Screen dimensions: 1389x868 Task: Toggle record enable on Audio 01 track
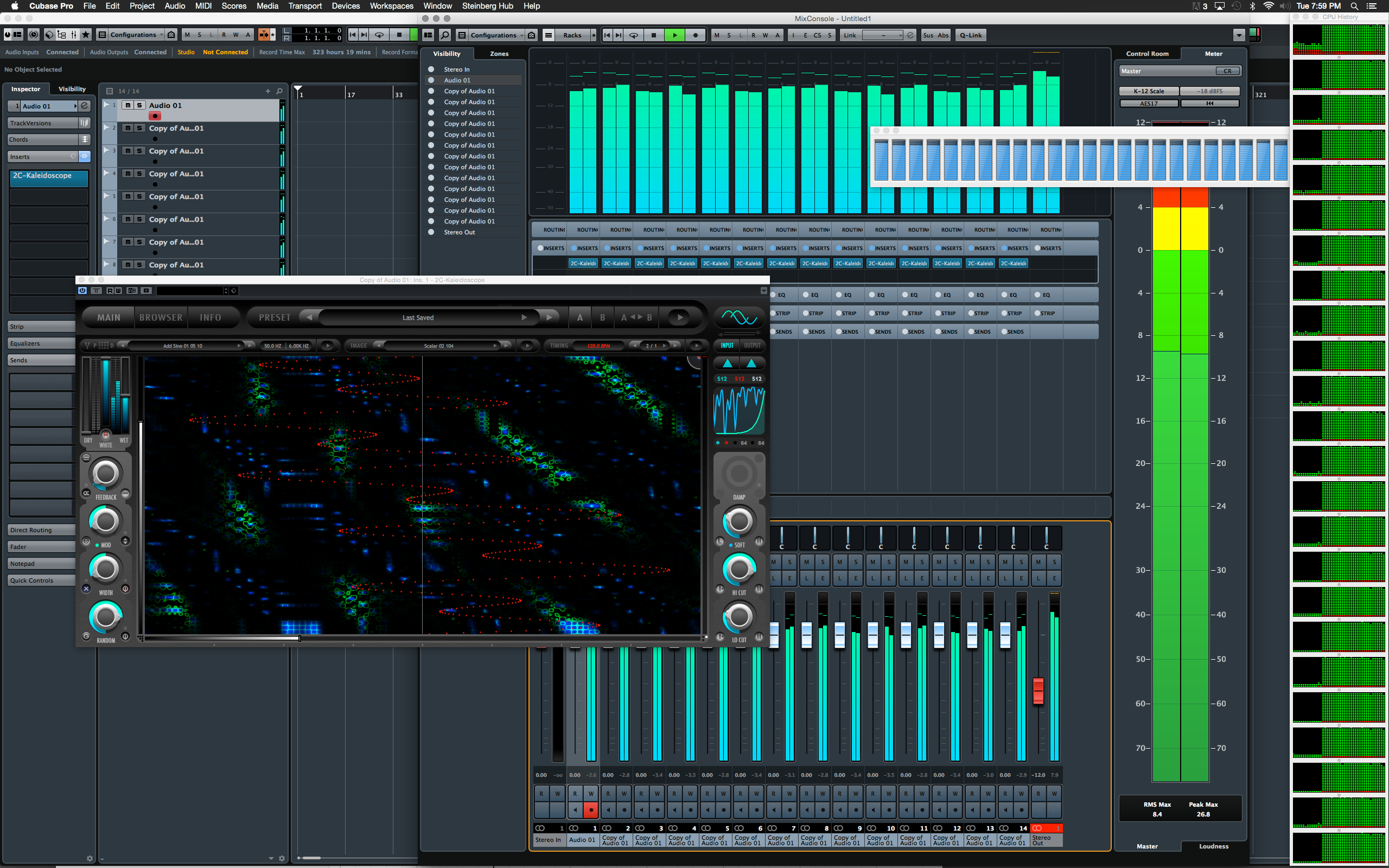[155, 116]
